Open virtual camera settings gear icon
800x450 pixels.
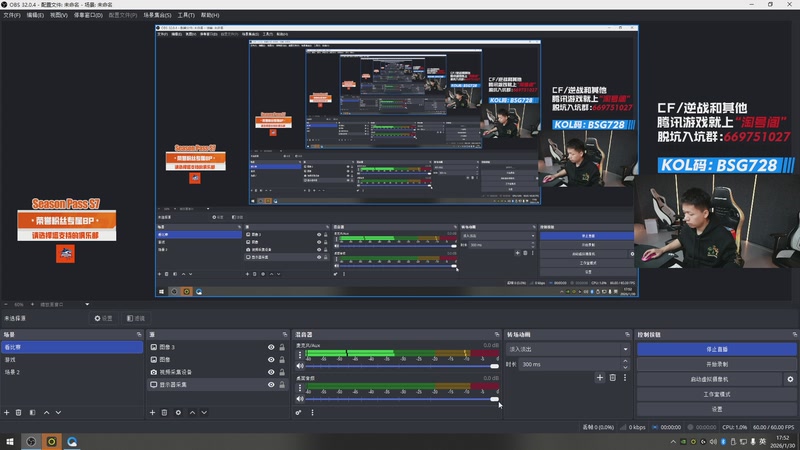click(790, 379)
